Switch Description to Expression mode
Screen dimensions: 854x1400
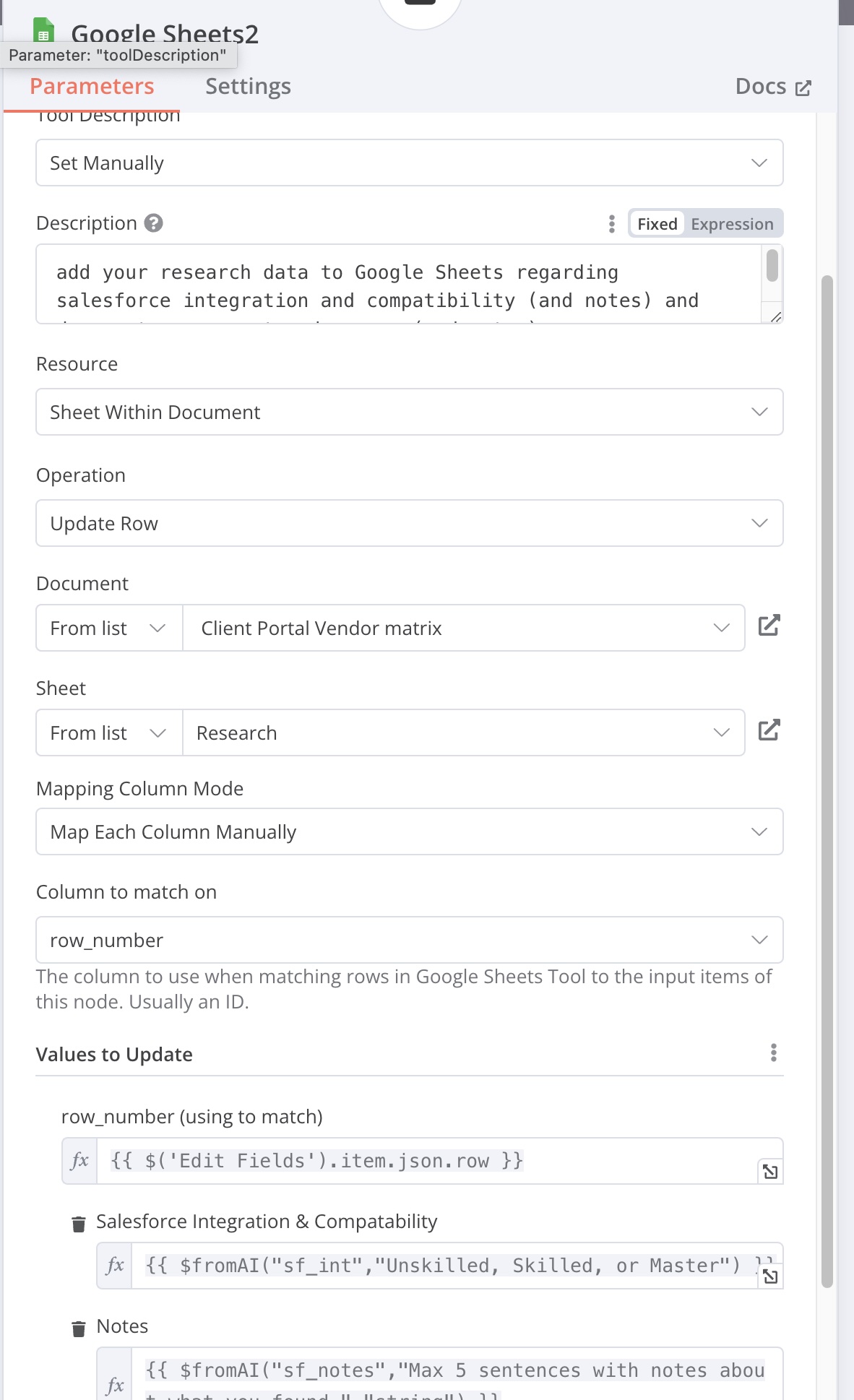pos(732,224)
